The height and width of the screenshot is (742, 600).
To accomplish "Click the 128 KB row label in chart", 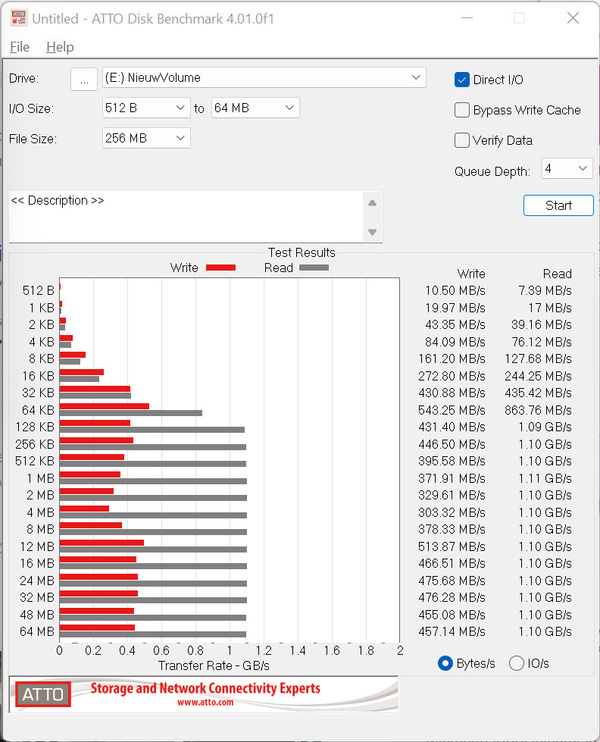I will 35,427.
